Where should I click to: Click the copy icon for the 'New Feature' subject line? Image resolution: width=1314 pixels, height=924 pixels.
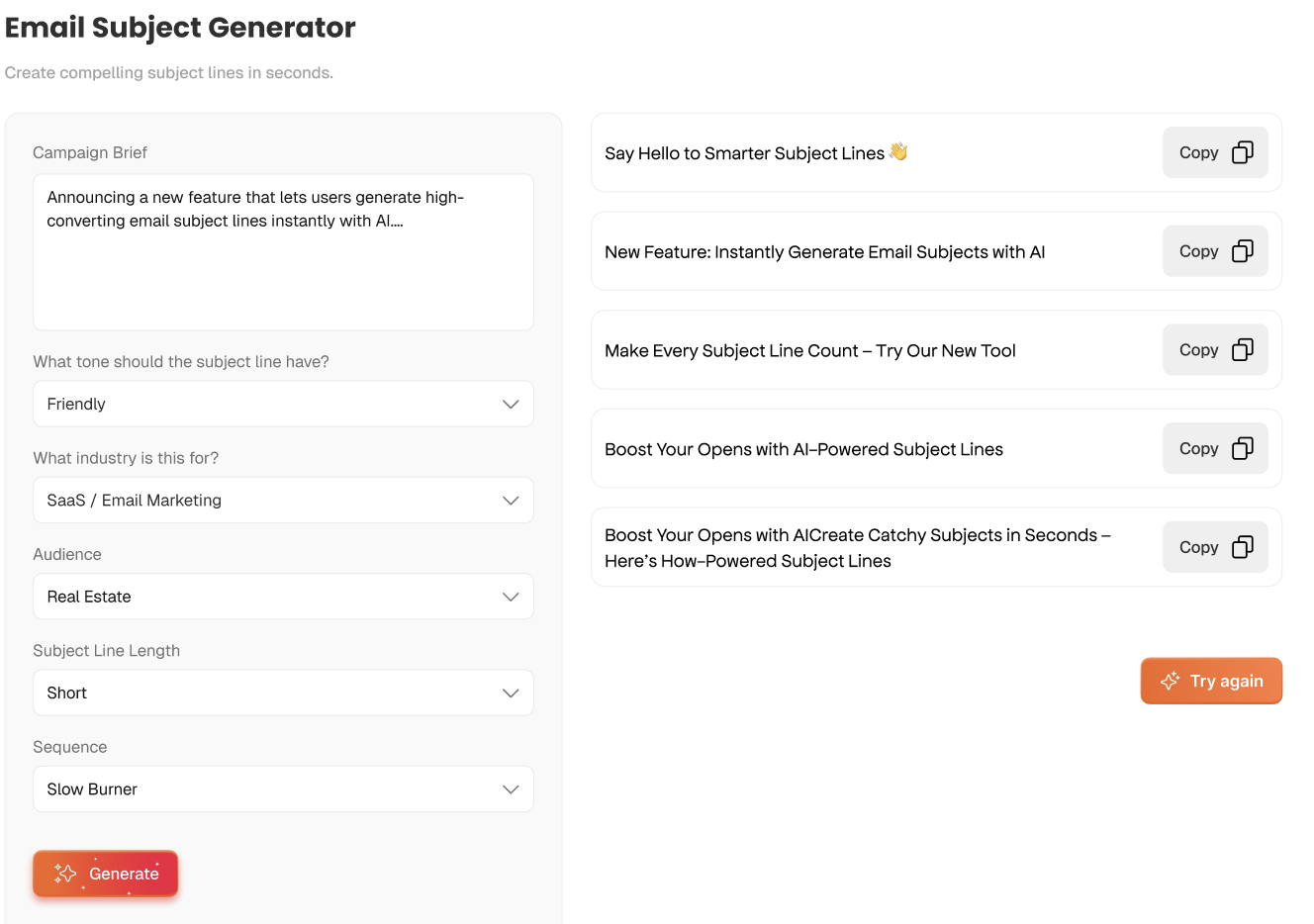[x=1243, y=250]
